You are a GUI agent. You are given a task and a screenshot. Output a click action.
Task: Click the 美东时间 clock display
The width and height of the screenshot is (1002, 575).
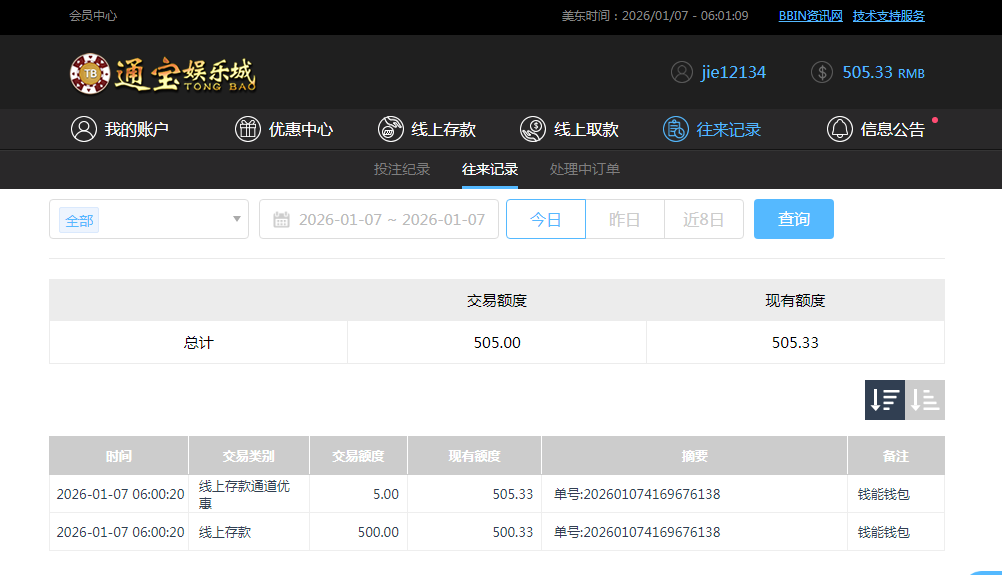[655, 16]
